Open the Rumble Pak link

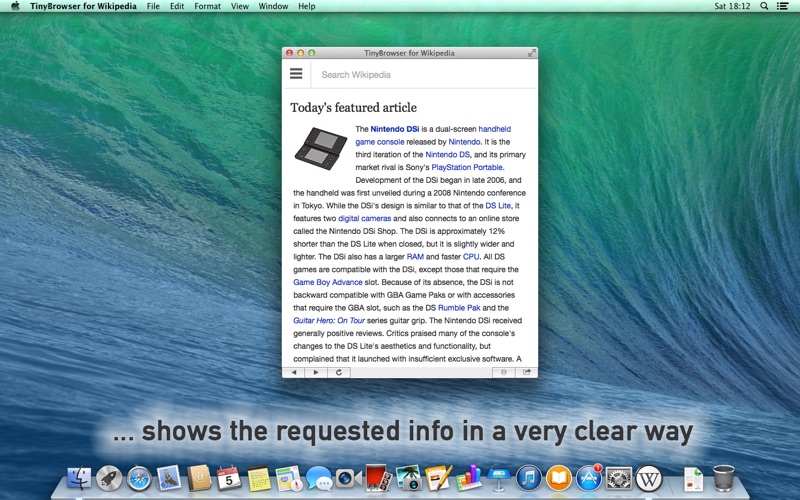(459, 308)
